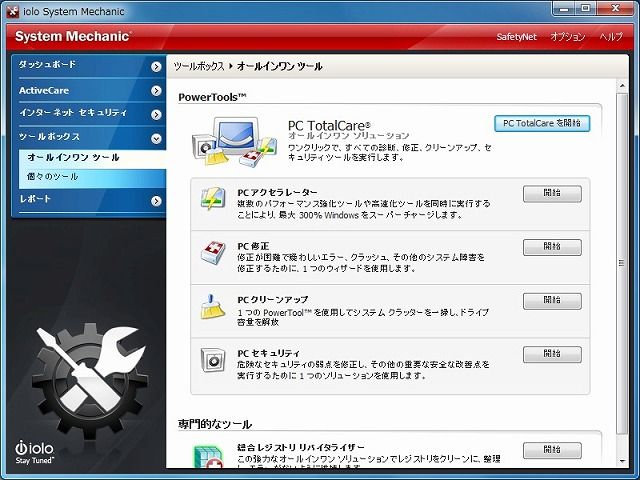Viewport: 640px width, 480px height.
Task: Click the PC アクセラレーター title text
Action: click(277, 192)
